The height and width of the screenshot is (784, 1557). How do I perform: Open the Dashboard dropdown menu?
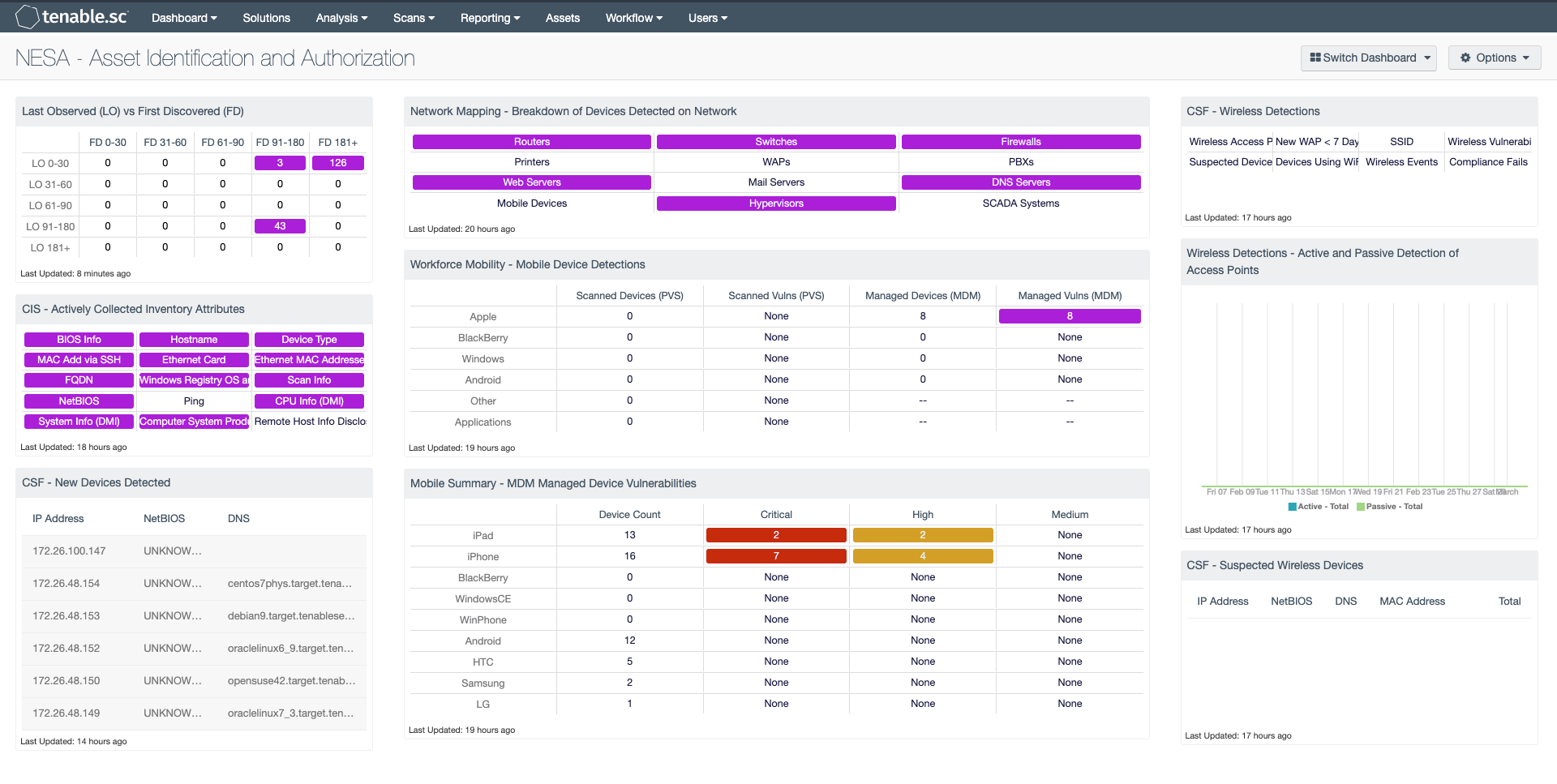[x=184, y=18]
